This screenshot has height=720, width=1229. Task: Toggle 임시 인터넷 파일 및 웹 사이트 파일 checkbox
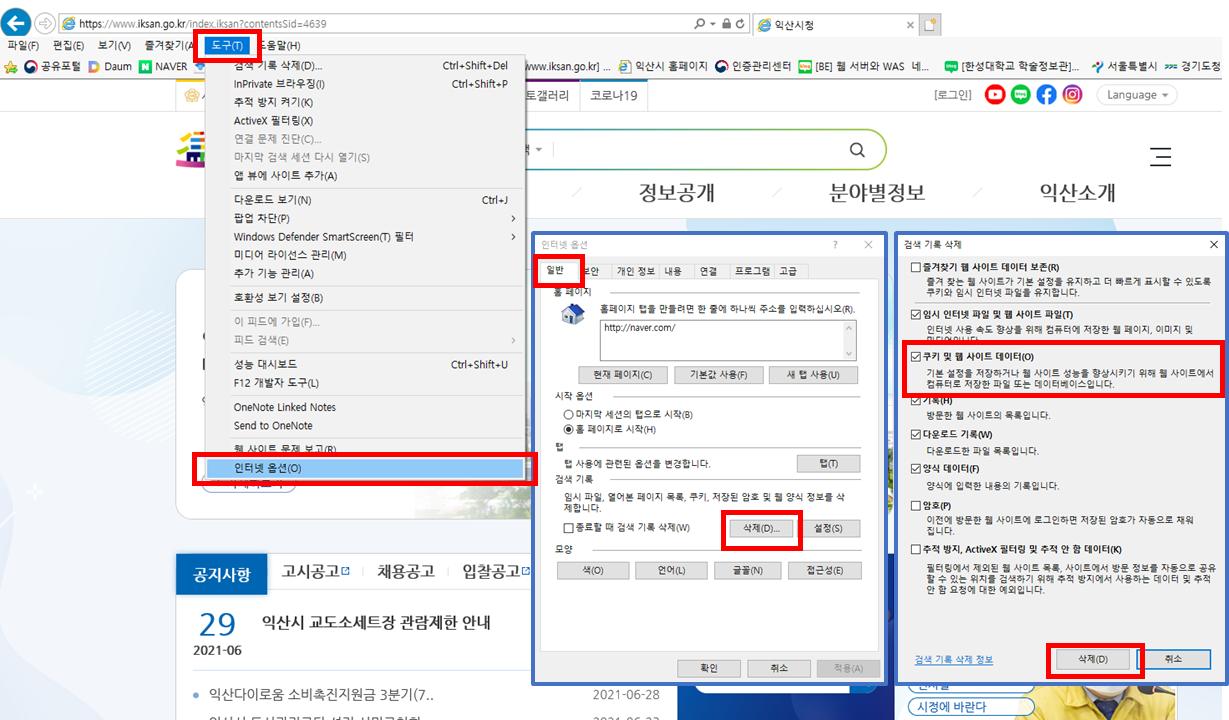(x=916, y=314)
